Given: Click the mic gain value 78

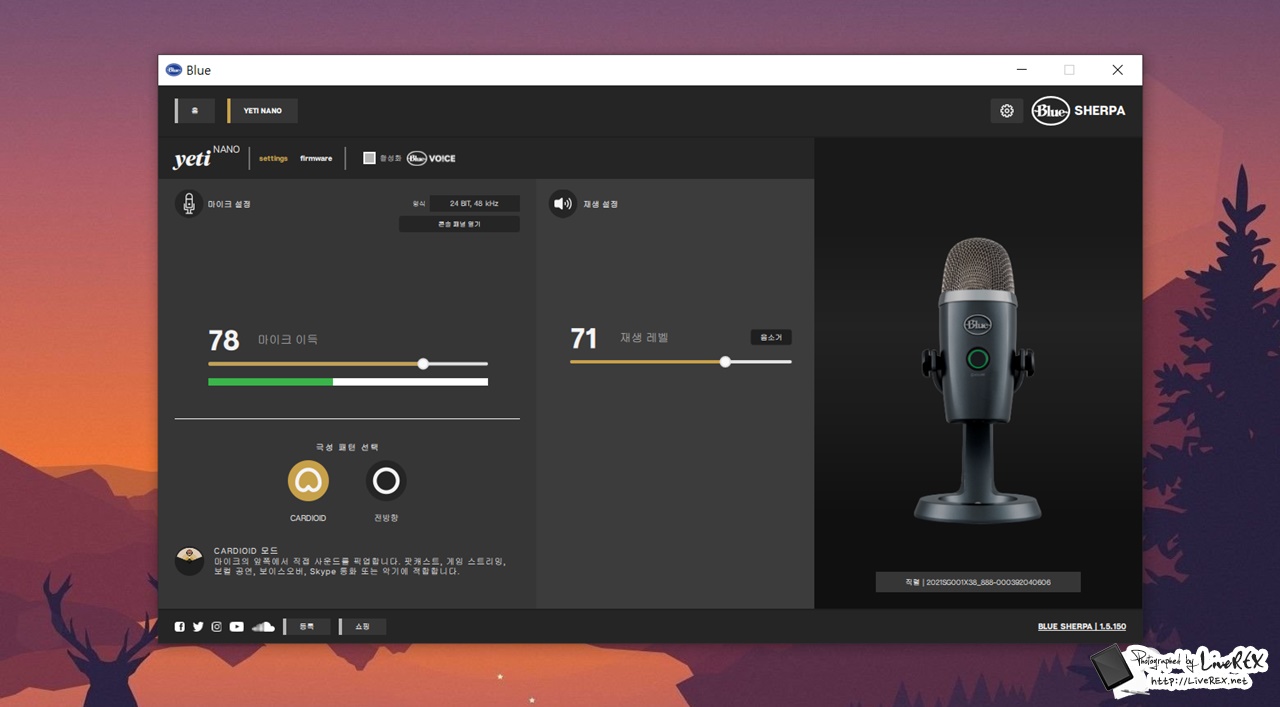Looking at the screenshot, I should click(x=224, y=340).
